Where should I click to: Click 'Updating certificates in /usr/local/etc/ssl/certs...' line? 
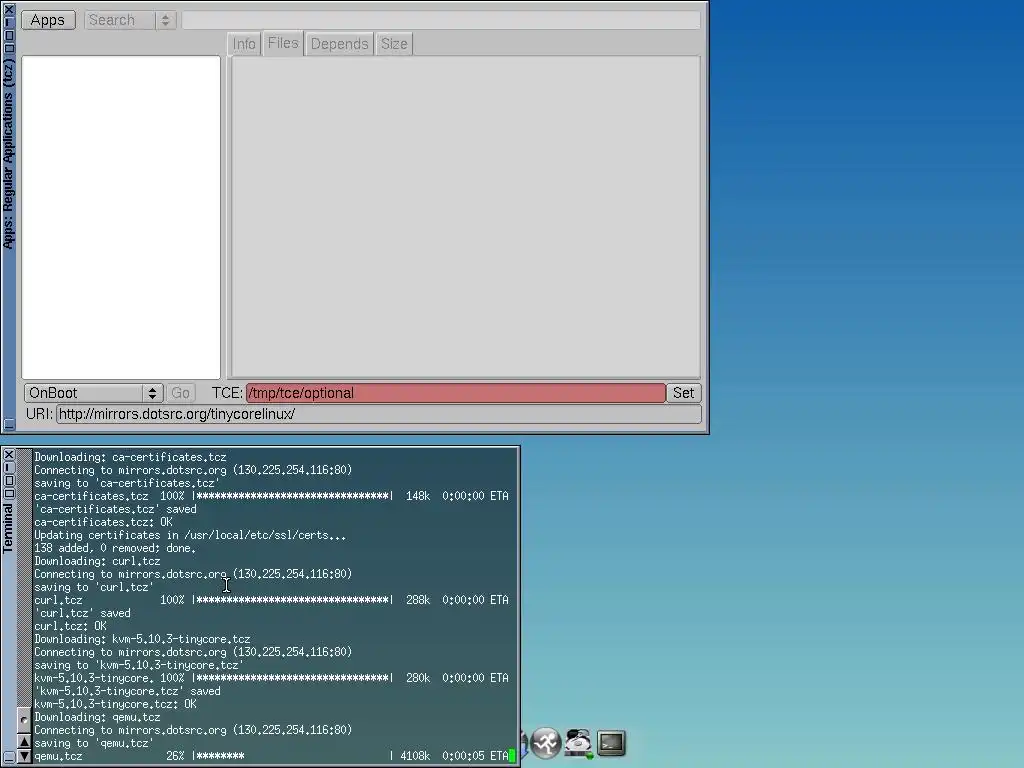[190, 535]
